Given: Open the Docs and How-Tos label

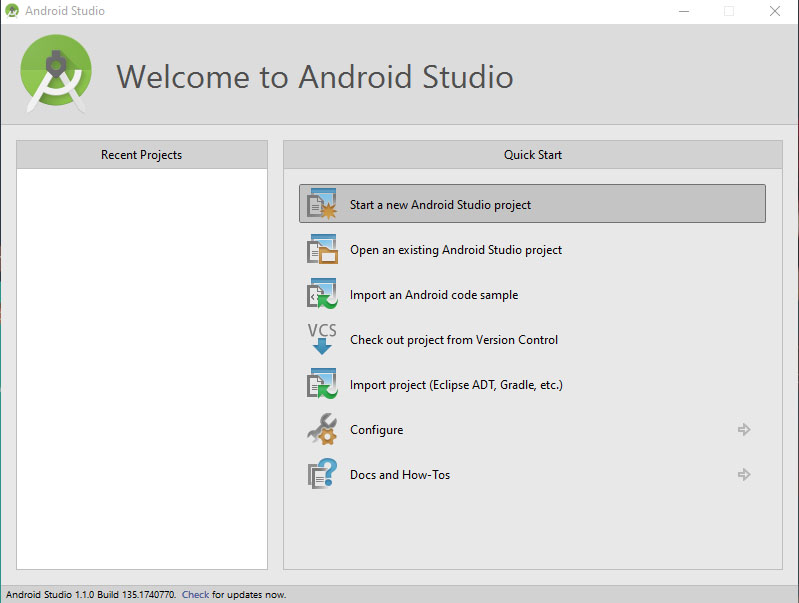Looking at the screenshot, I should [400, 475].
